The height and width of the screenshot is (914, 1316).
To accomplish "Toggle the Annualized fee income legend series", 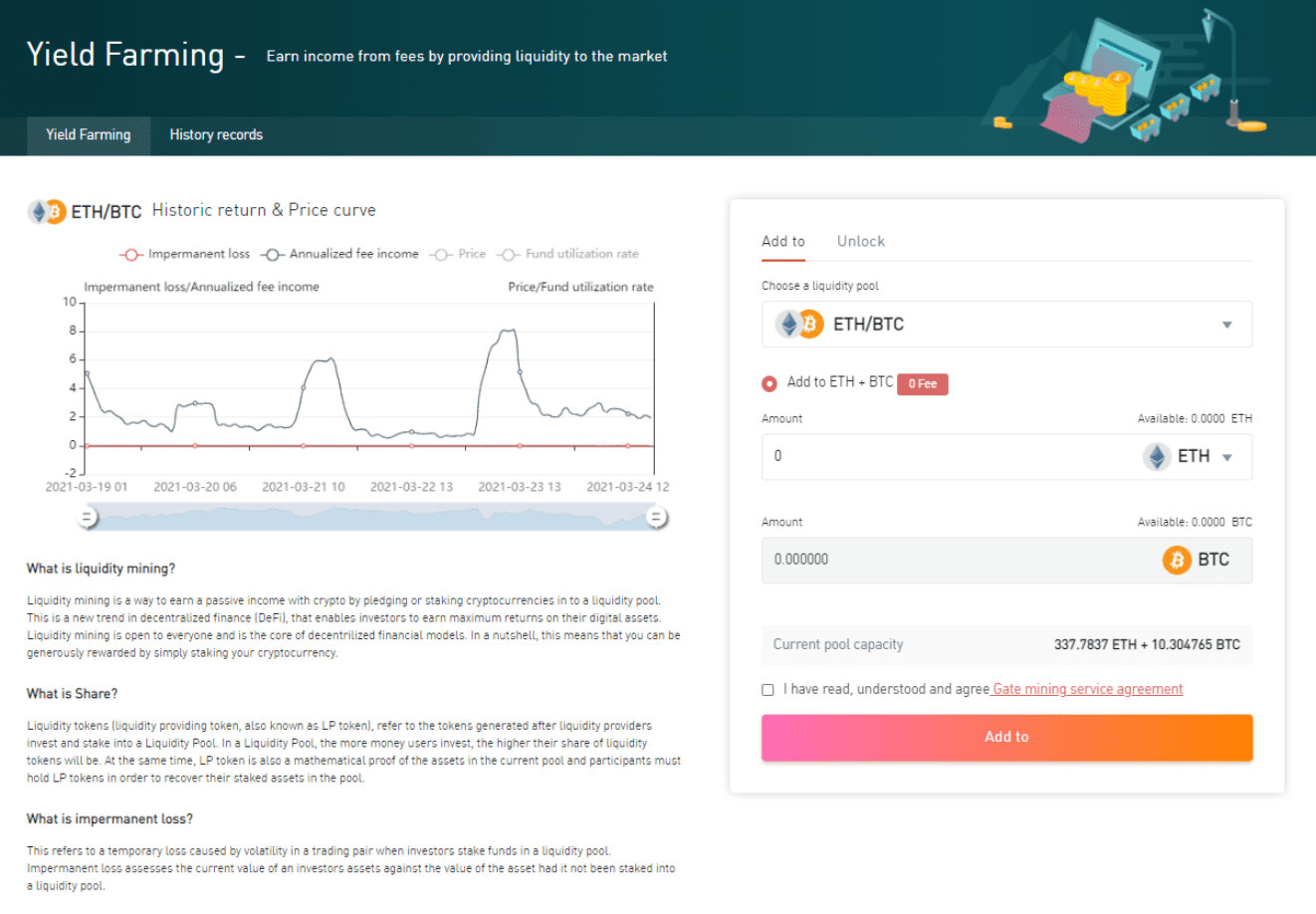I will click(x=339, y=254).
